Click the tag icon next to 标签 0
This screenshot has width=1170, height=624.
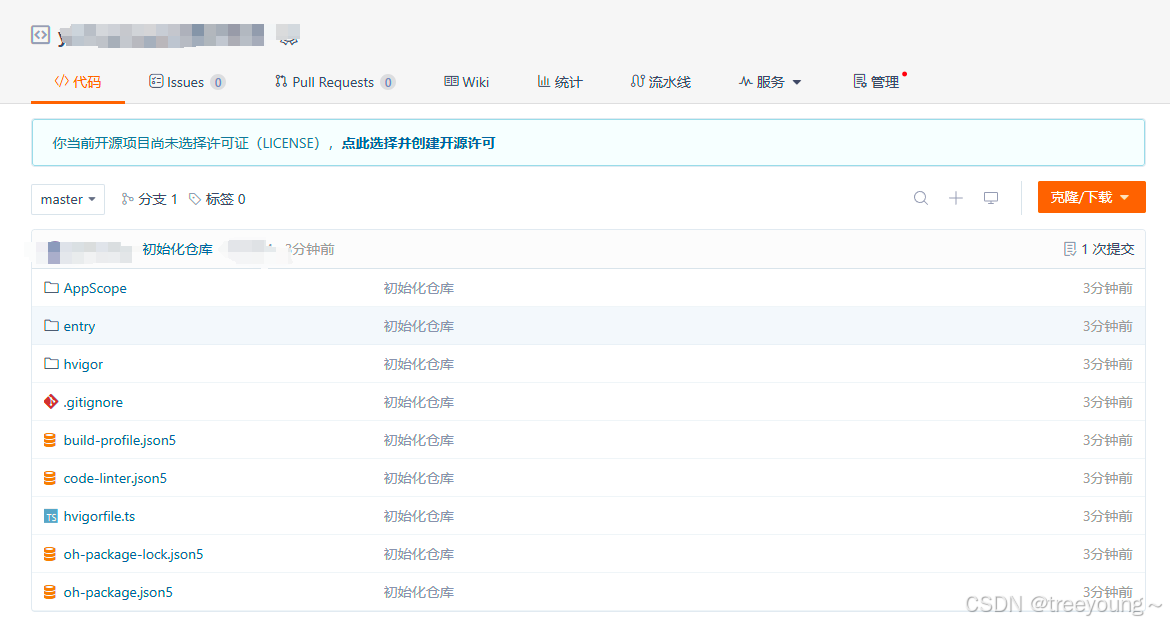coord(195,199)
